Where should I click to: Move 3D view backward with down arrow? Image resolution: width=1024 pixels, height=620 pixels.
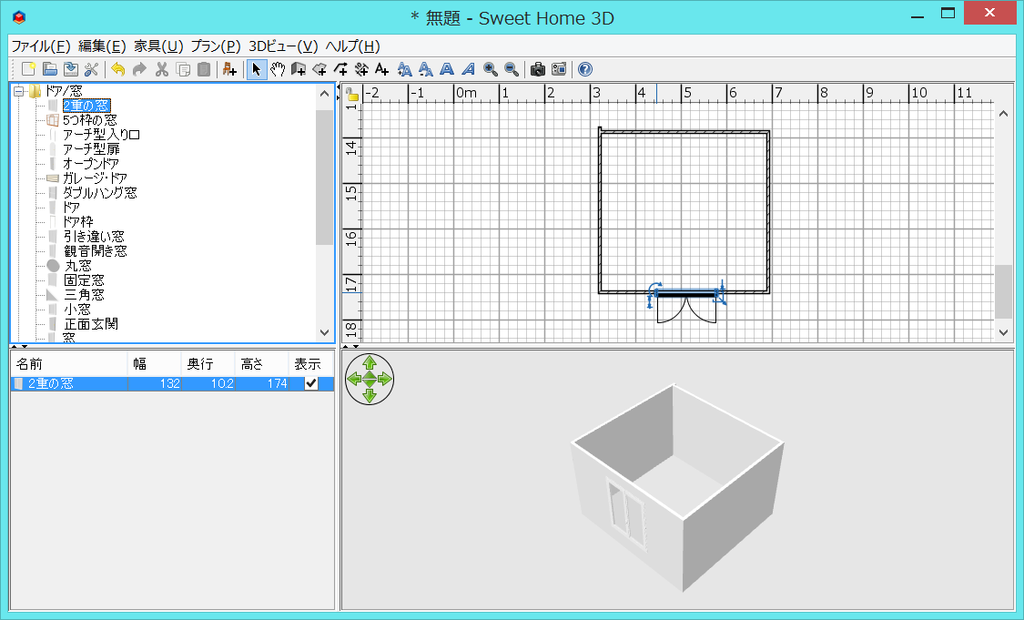point(370,395)
